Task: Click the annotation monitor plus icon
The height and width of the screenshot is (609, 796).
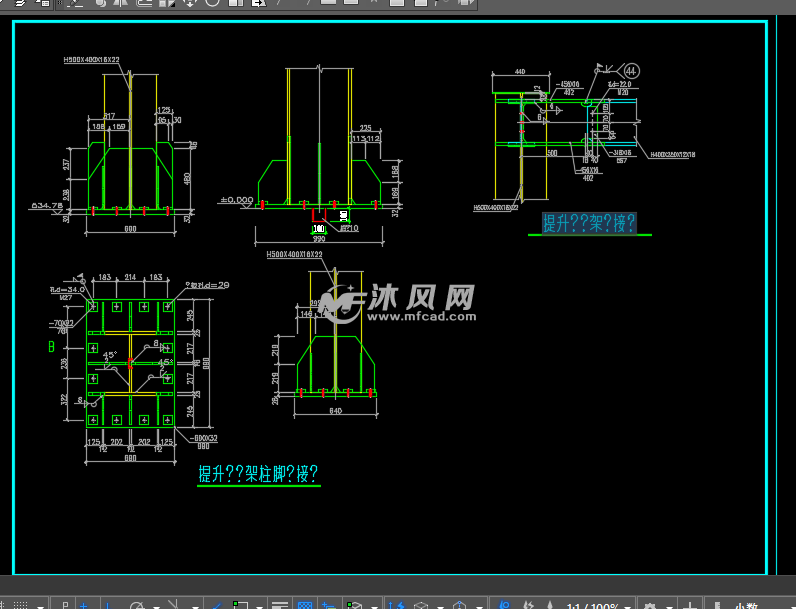Action: pyautogui.click(x=691, y=606)
